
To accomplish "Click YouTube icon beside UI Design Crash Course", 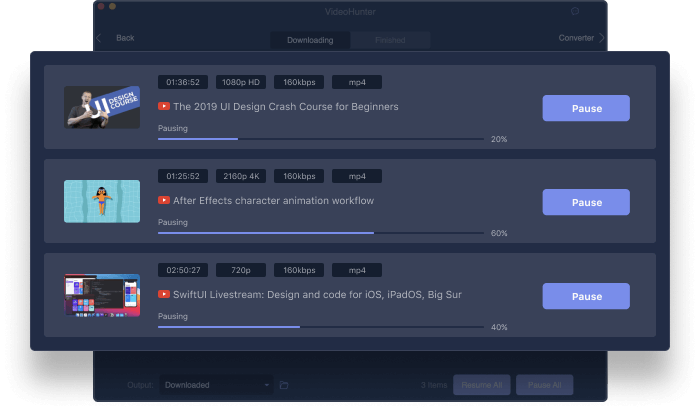I will click(x=163, y=106).
